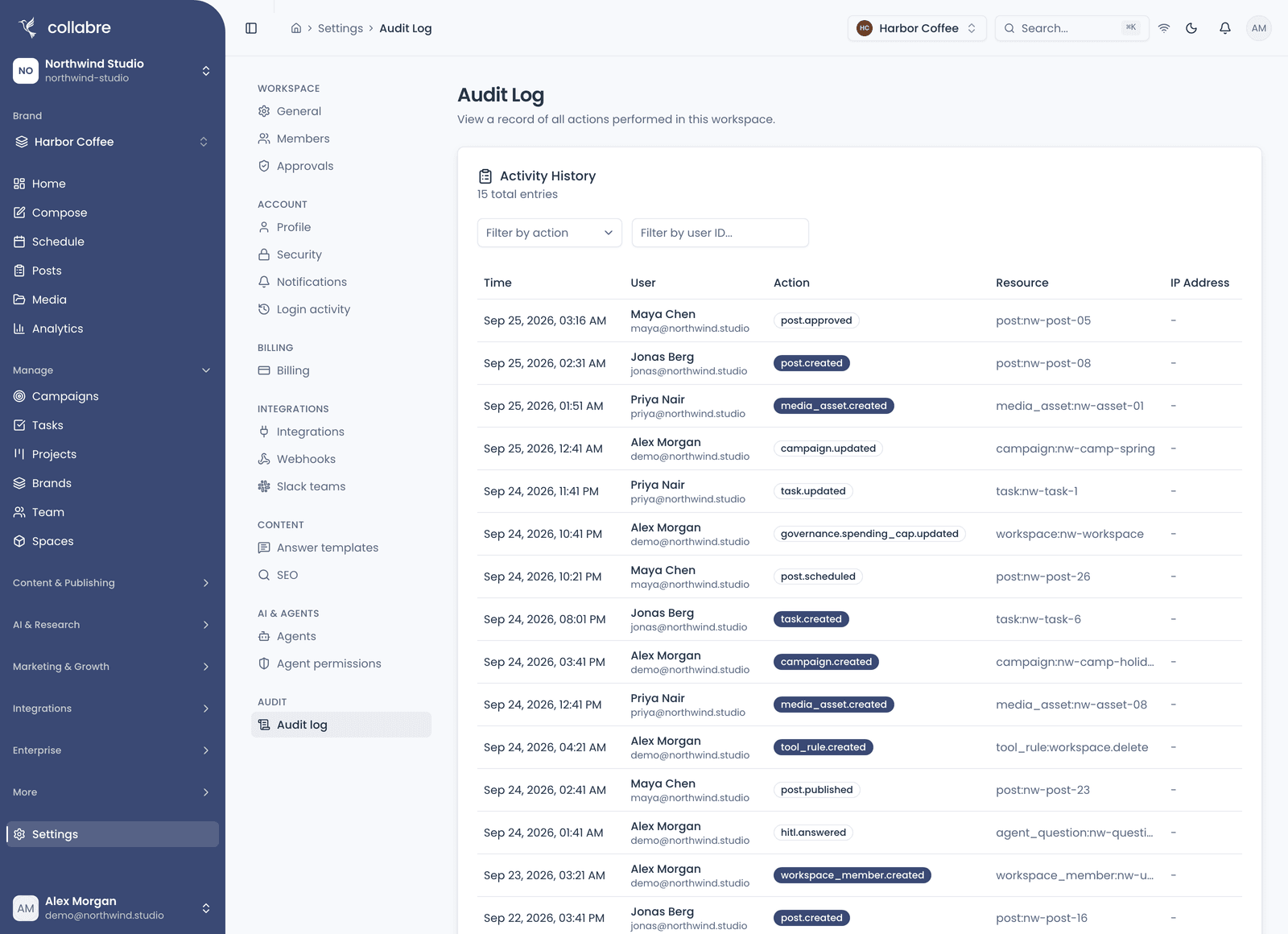Switch to dark mode moon icon

tap(1191, 28)
